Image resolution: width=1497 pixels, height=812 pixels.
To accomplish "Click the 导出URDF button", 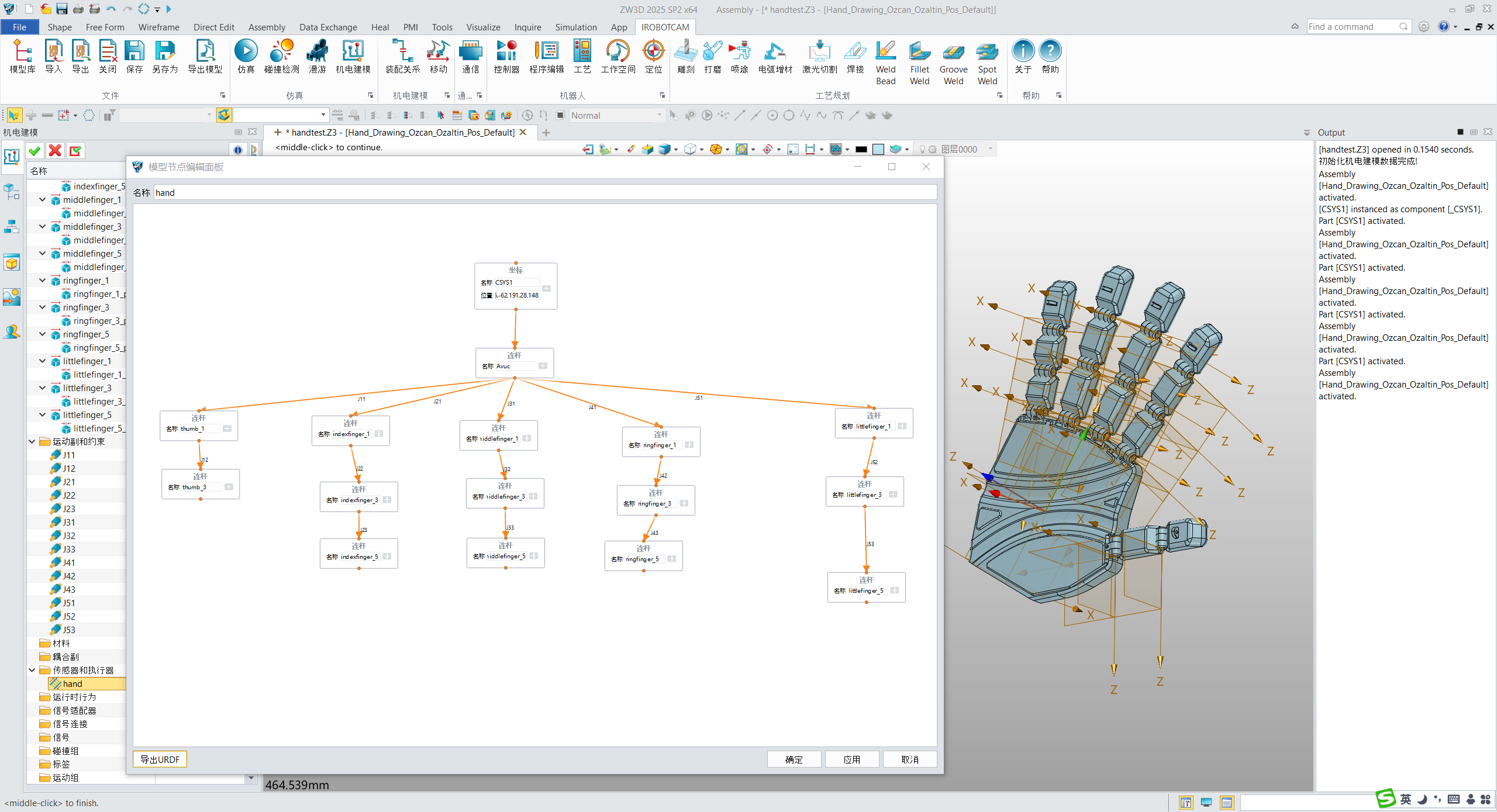I will tap(160, 759).
